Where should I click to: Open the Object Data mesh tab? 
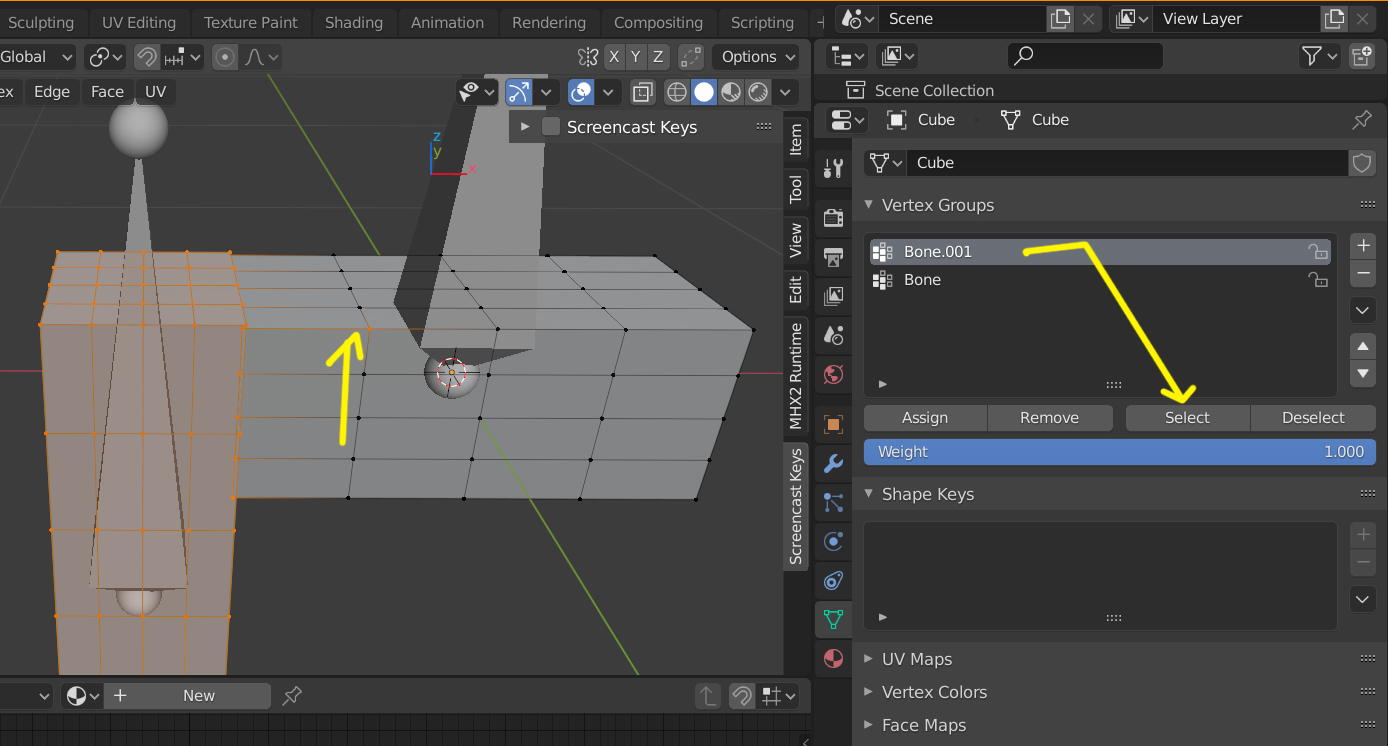click(833, 620)
